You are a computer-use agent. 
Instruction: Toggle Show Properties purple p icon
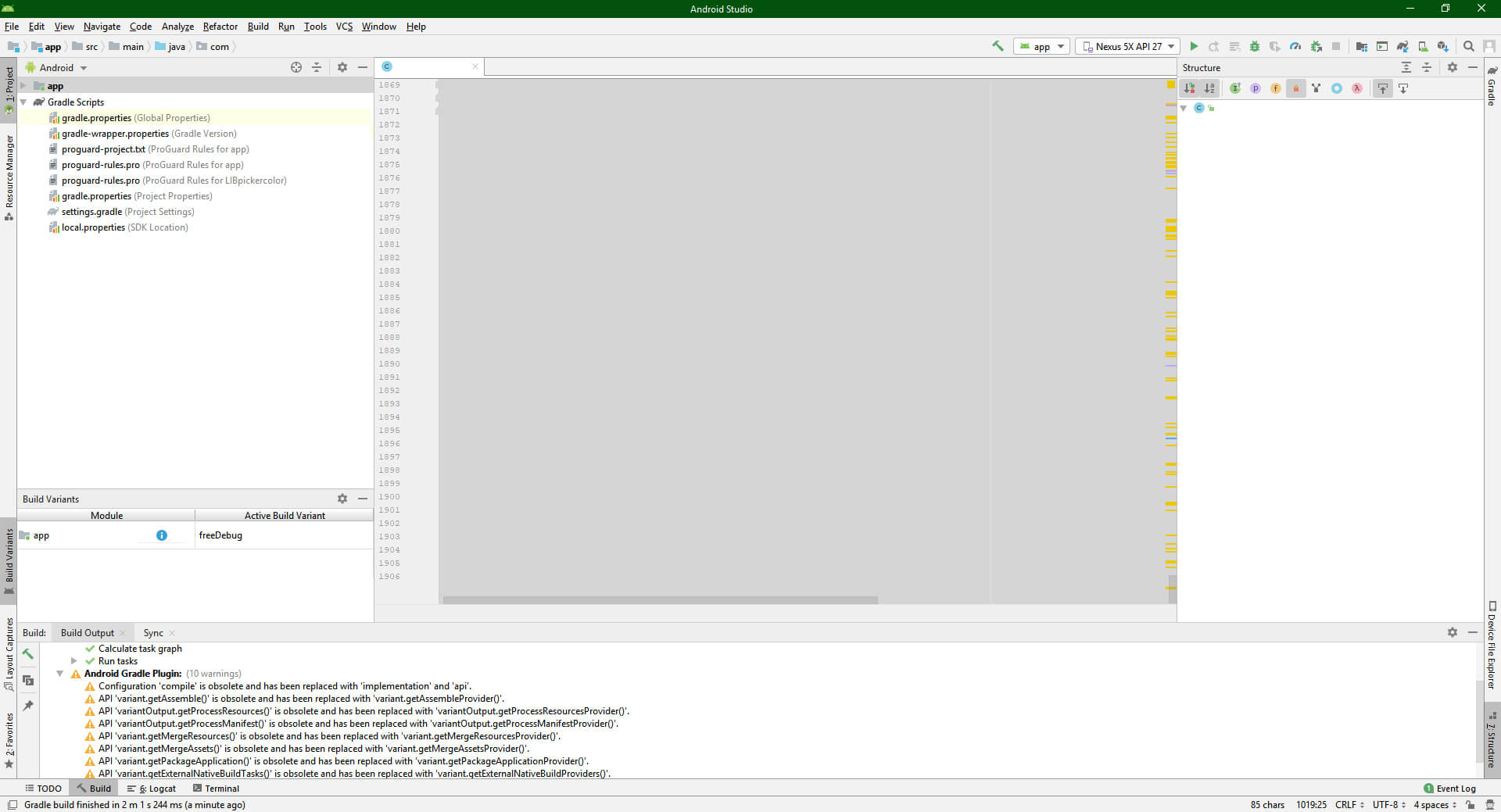coord(1256,88)
